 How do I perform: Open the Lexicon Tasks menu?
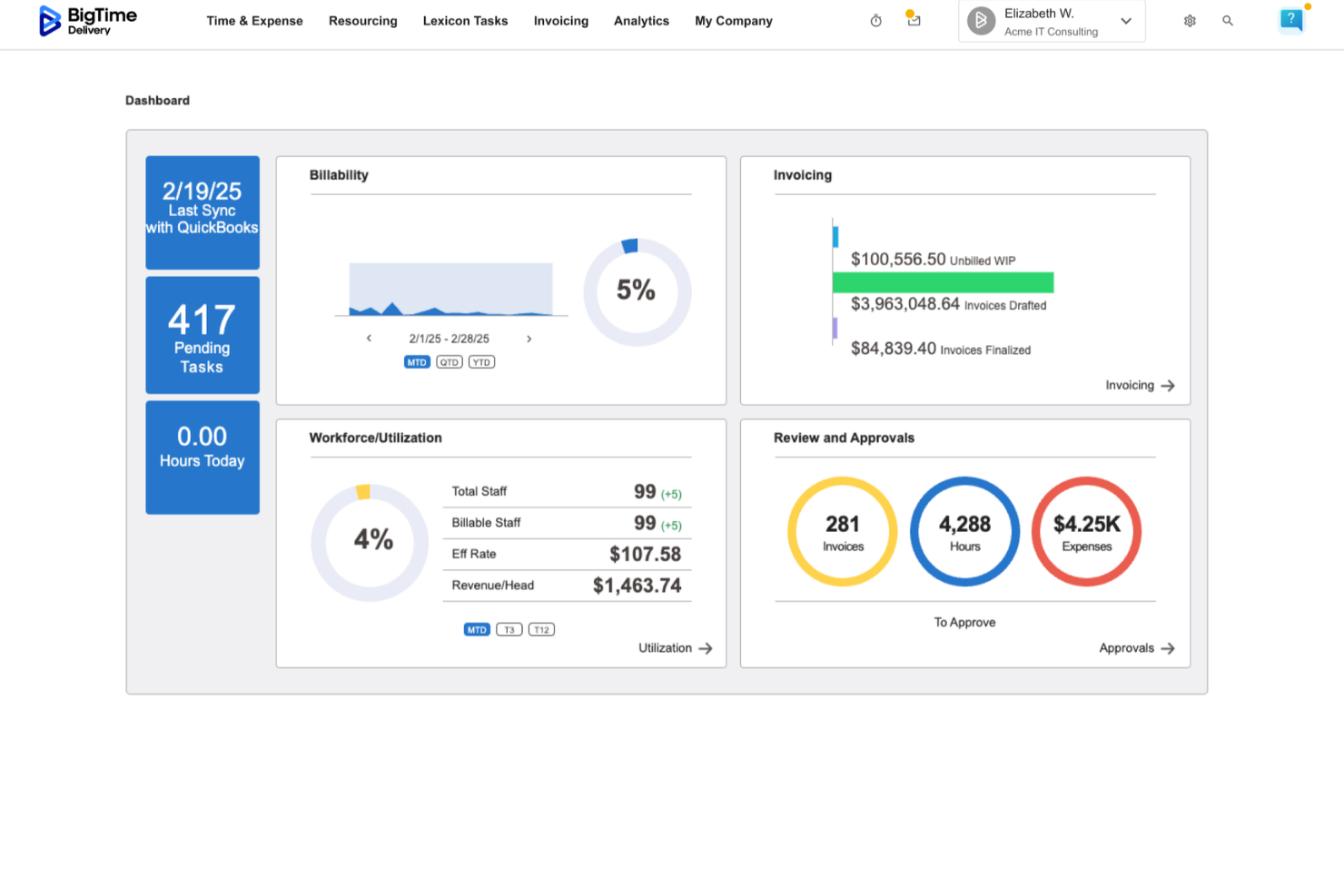[465, 20]
